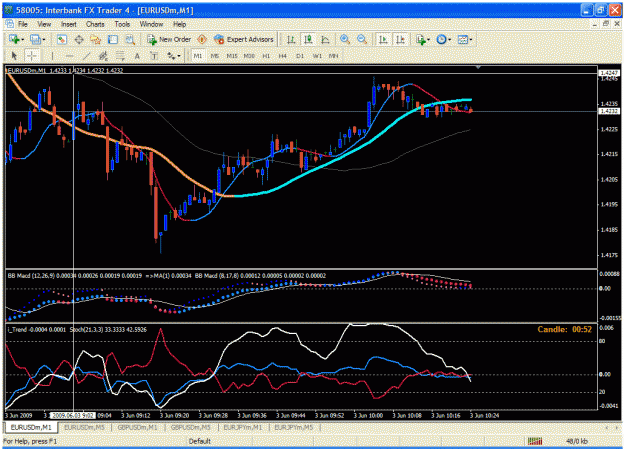Select the Bar Chart type icon
625x449 pixels.
click(291, 39)
